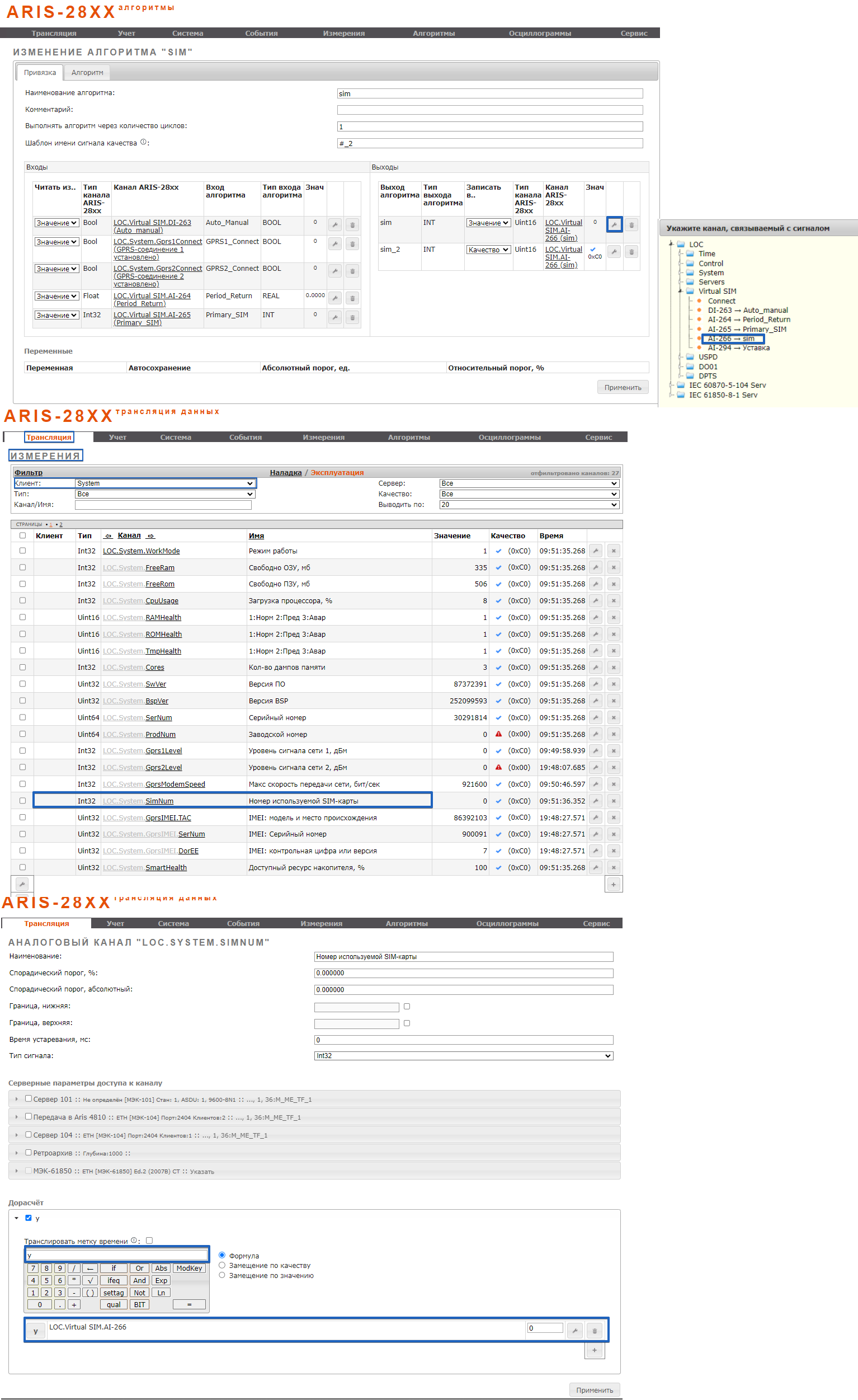Click wrench icon for Period_Return input row
This screenshot has width=858, height=1400.
(x=335, y=298)
